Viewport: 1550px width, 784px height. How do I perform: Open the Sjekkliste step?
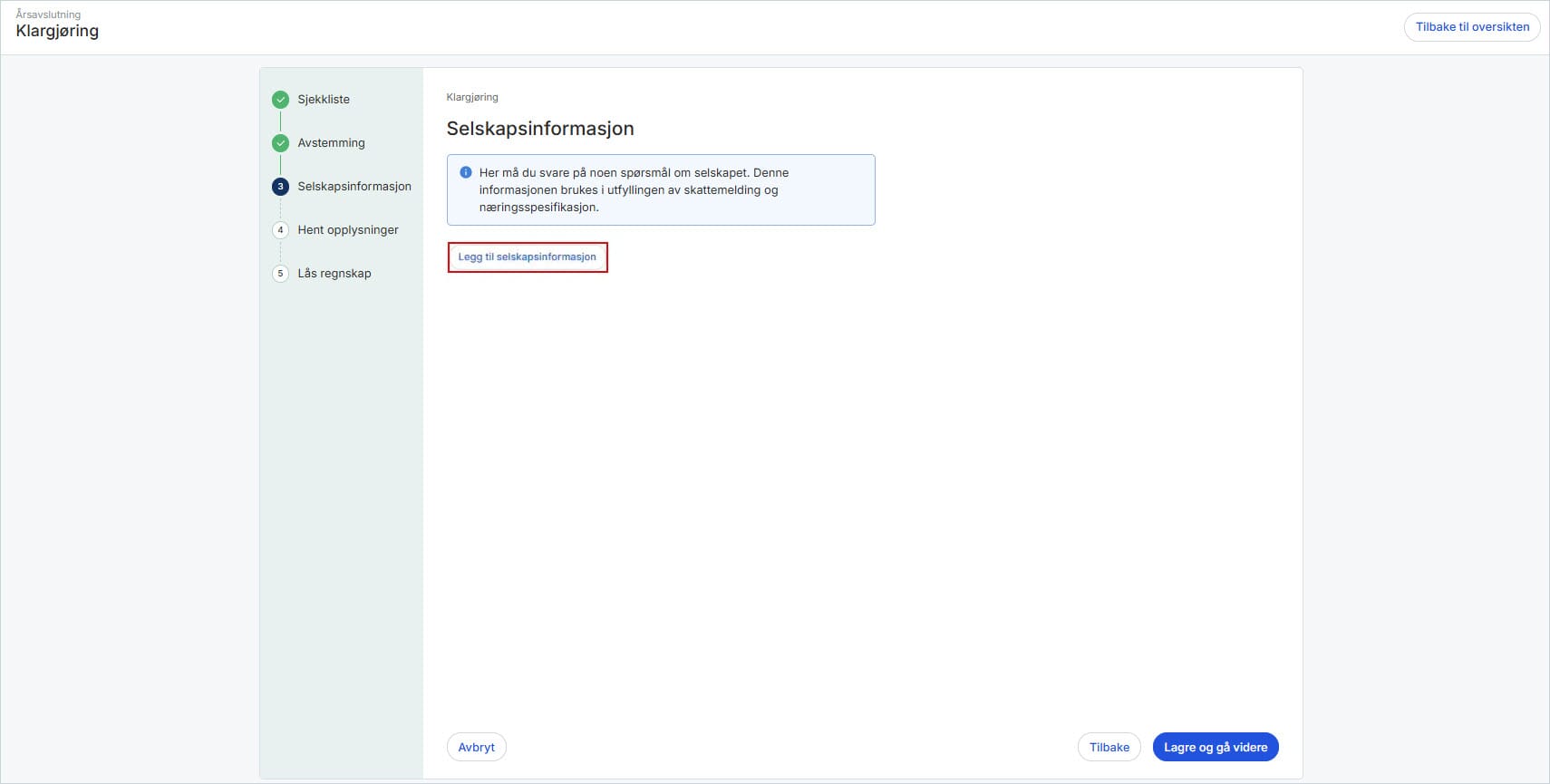pos(324,100)
